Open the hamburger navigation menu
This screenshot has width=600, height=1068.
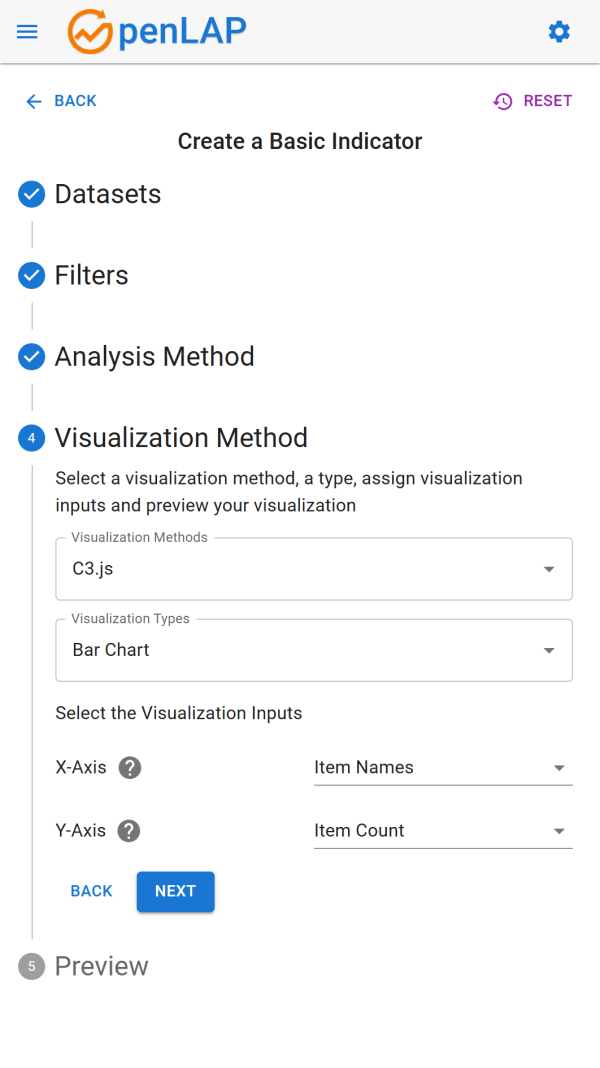point(27,32)
